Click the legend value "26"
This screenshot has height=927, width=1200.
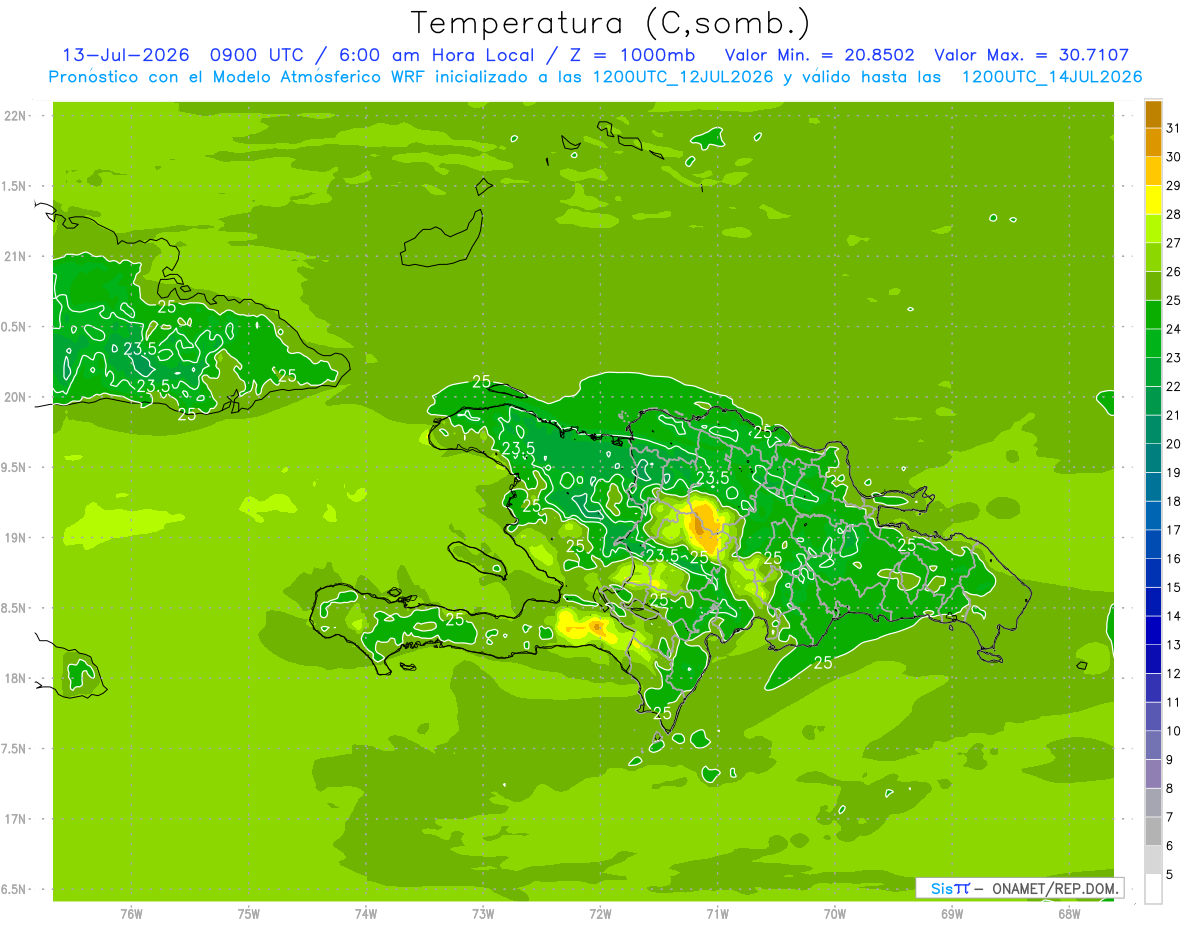coord(1174,272)
